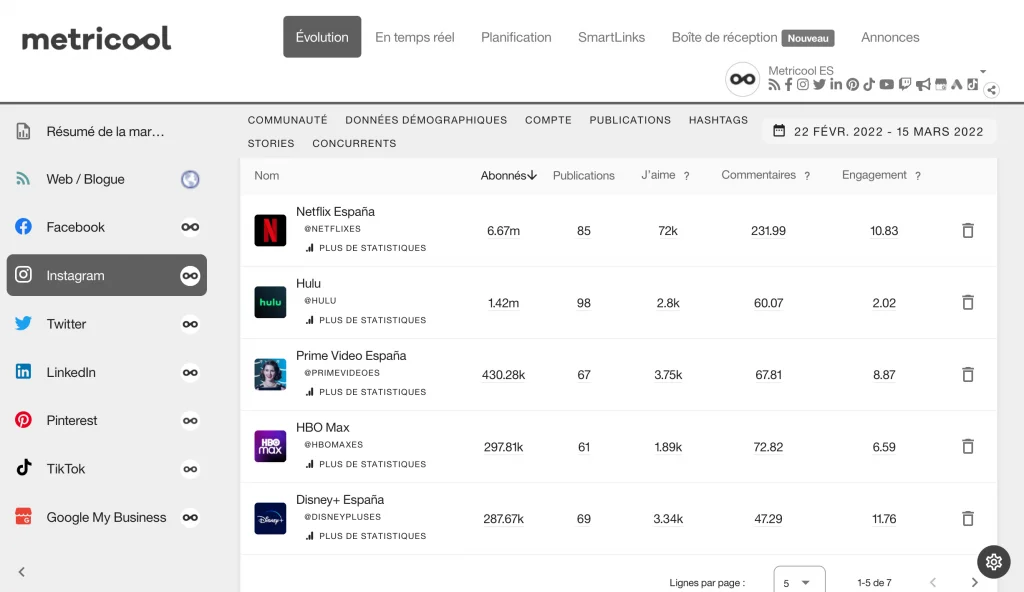Go to the next page of competitors
The image size is (1024, 592).
click(x=974, y=582)
